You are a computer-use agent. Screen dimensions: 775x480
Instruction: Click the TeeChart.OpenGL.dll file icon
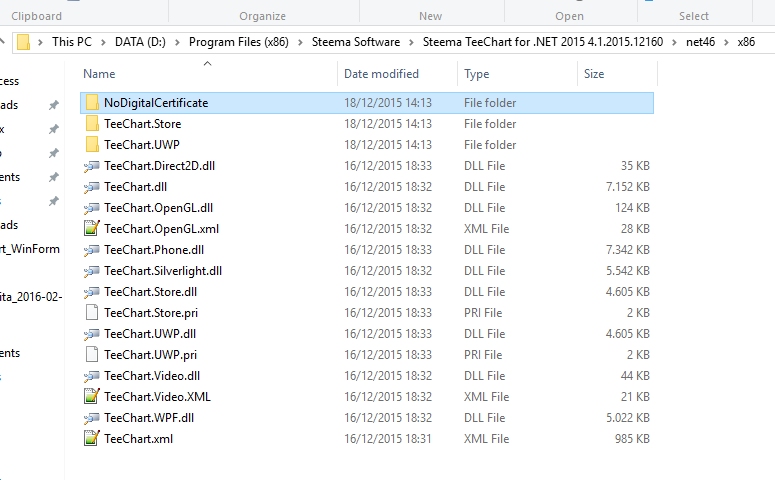(91, 208)
